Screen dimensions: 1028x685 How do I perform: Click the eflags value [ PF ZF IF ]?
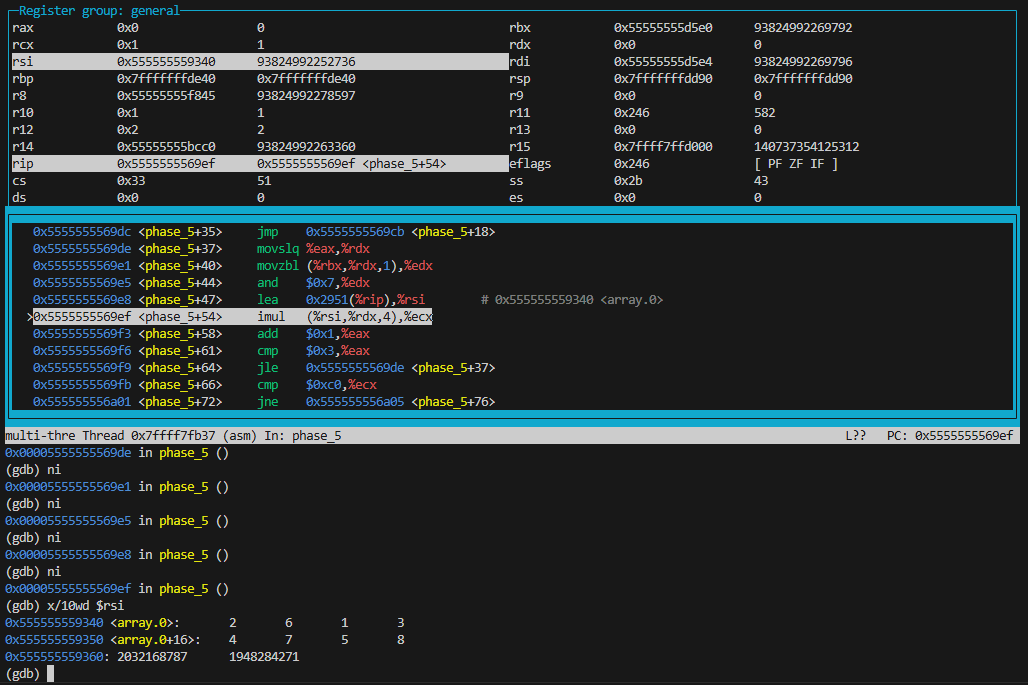click(795, 164)
